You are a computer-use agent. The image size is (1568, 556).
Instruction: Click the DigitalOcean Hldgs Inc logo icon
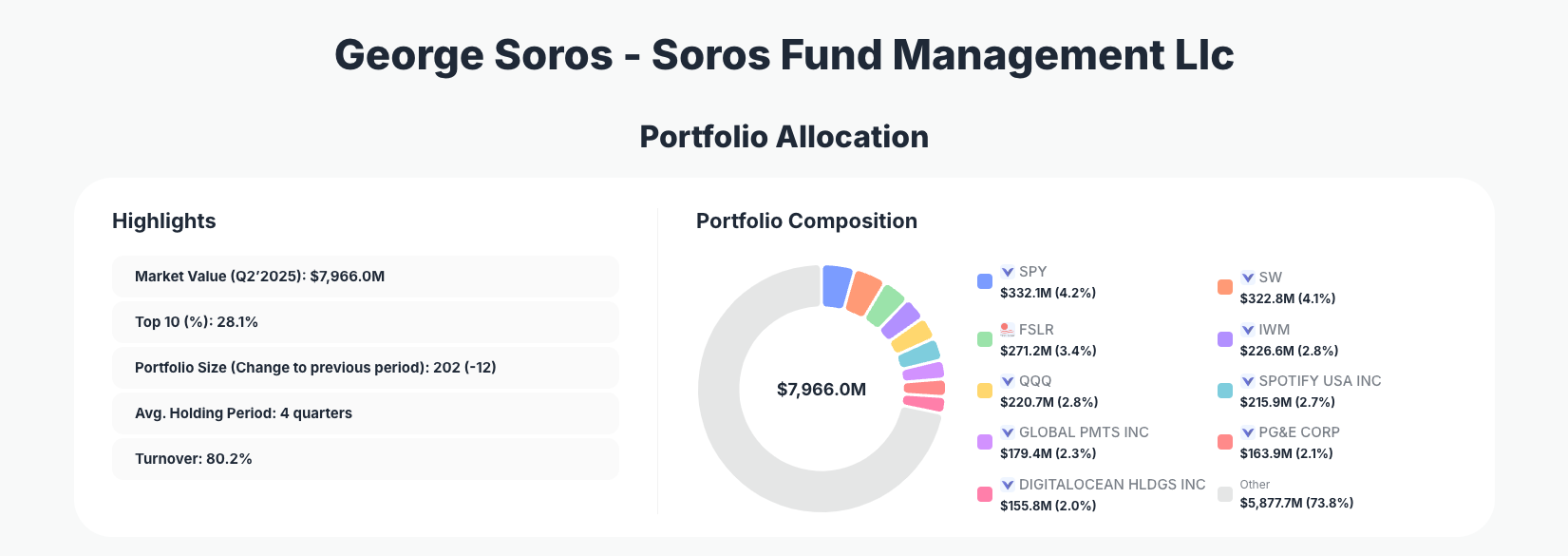point(1008,485)
